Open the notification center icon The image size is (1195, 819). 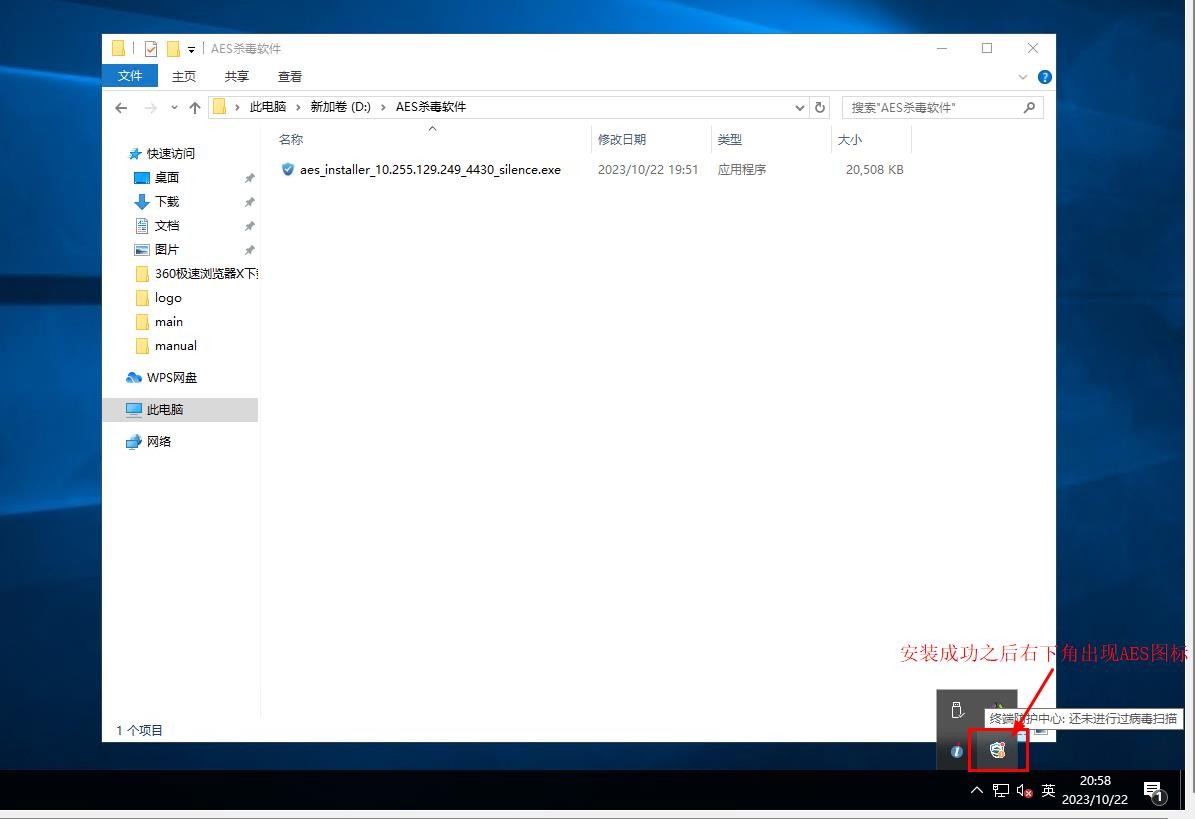1153,791
